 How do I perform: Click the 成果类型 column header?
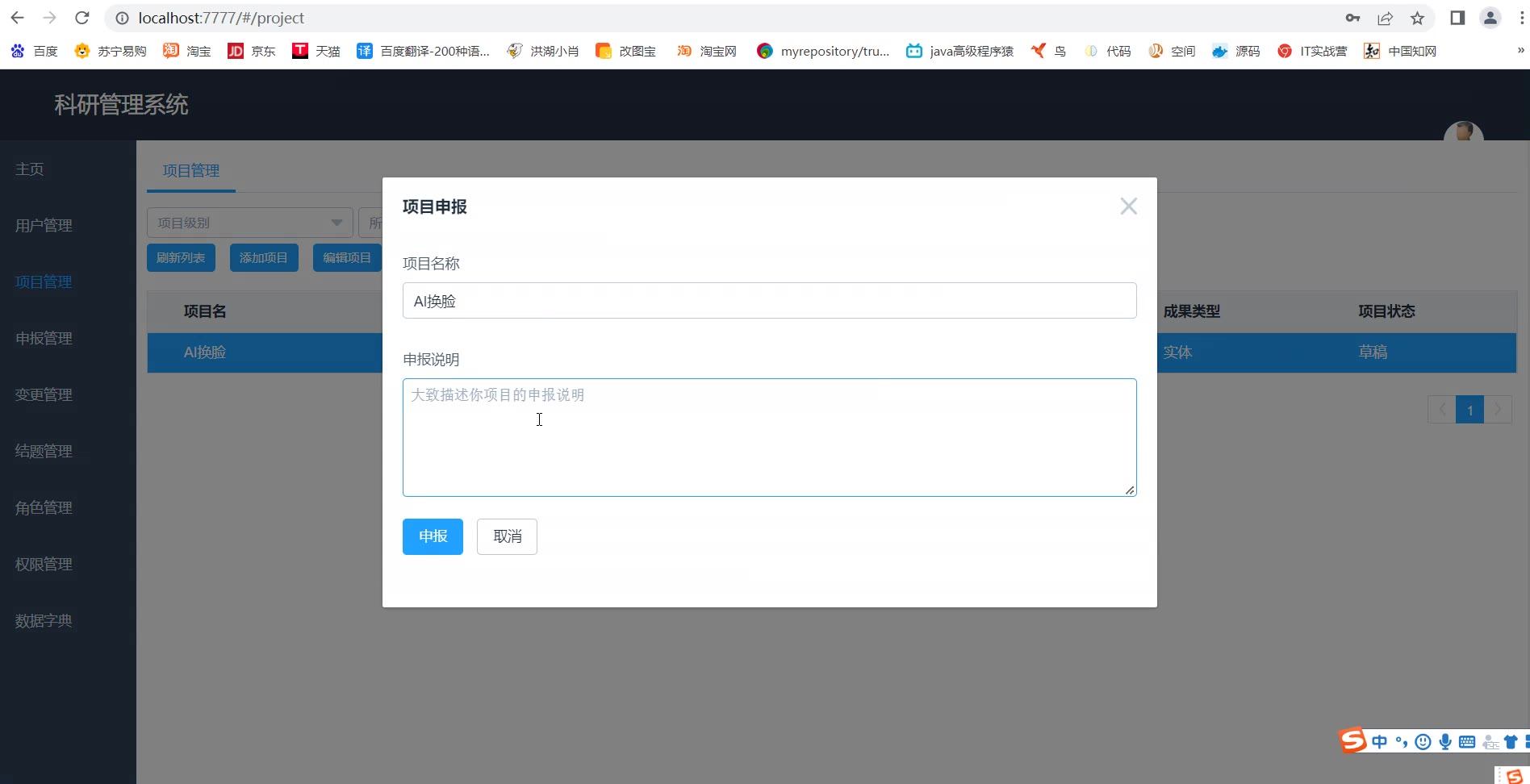(x=1191, y=311)
